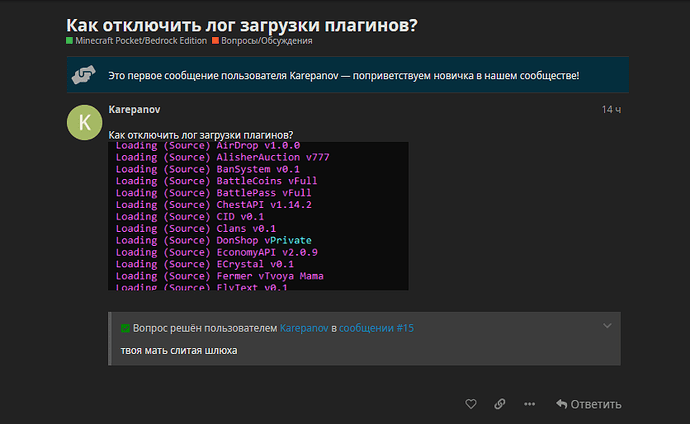
Task: Like the post with heart icon
Action: coord(471,404)
